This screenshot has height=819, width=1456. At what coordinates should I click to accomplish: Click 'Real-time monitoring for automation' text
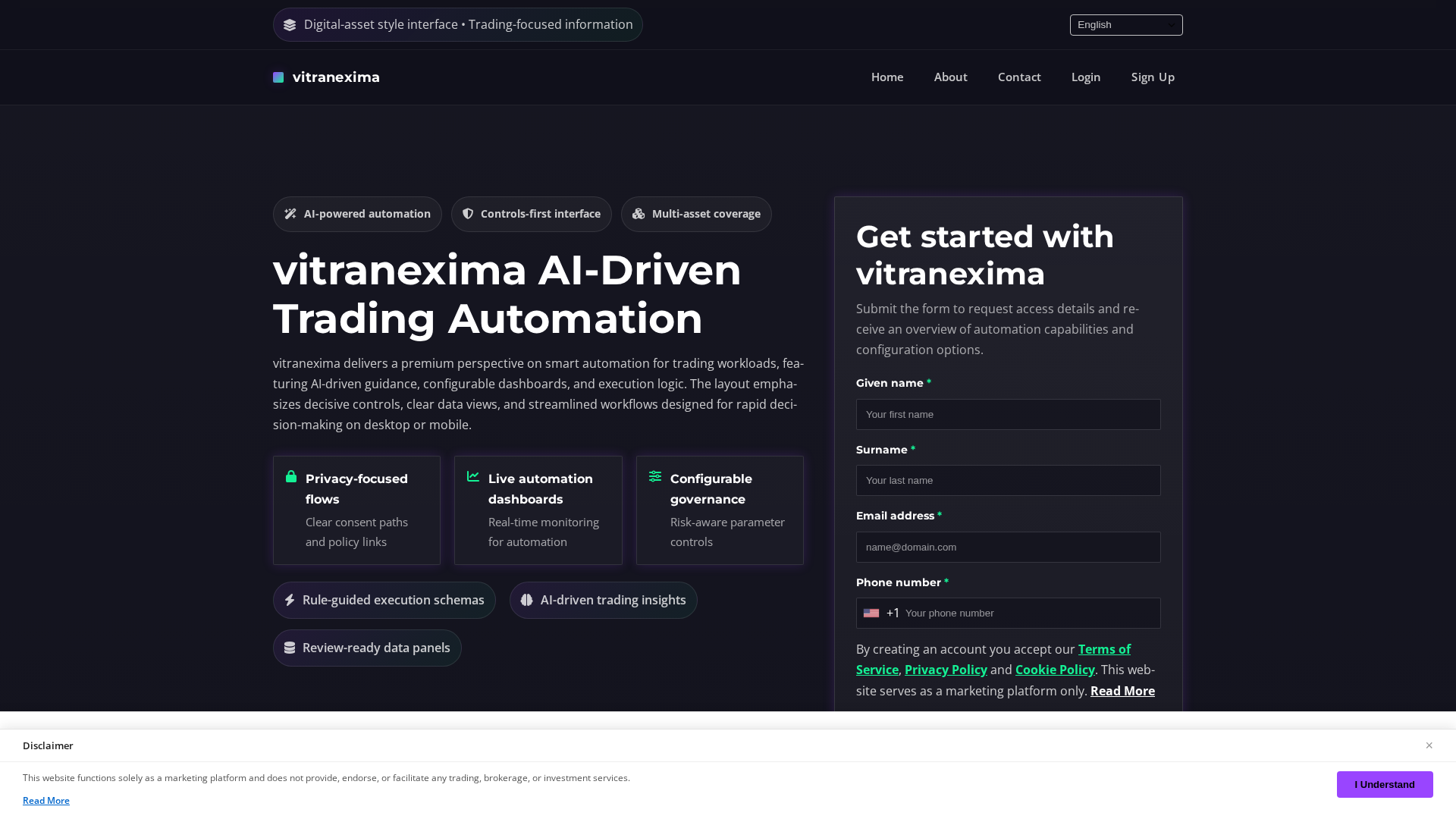544,532
